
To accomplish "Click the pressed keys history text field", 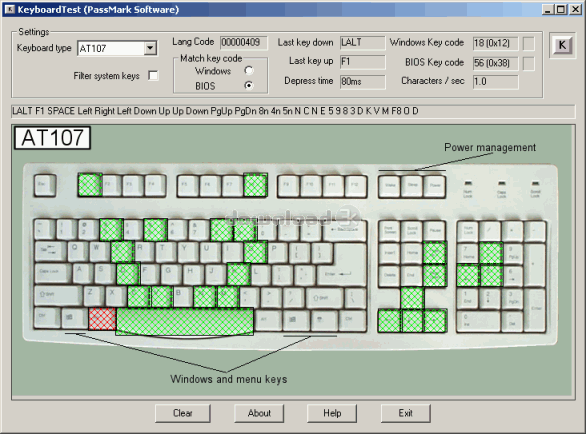I will [x=293, y=111].
